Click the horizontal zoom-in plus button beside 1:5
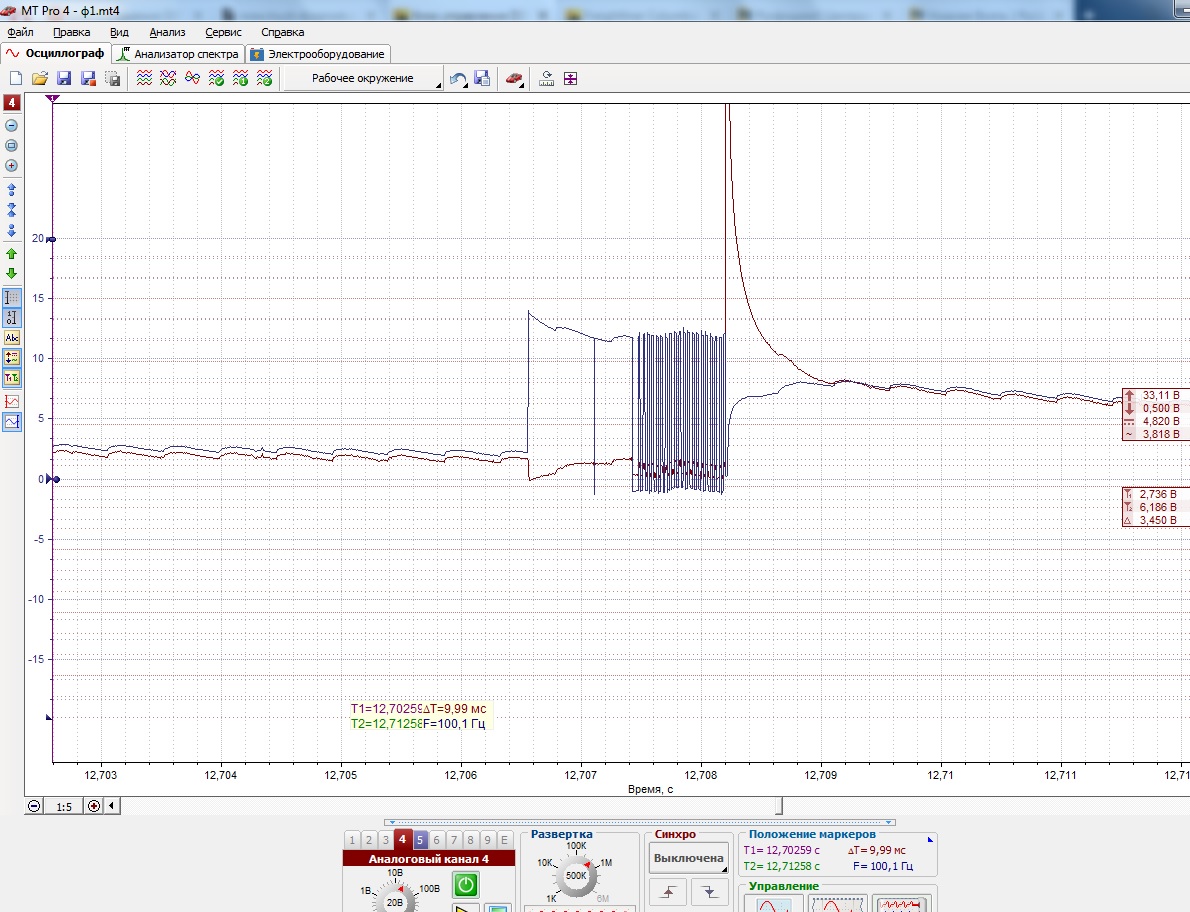 [93, 806]
